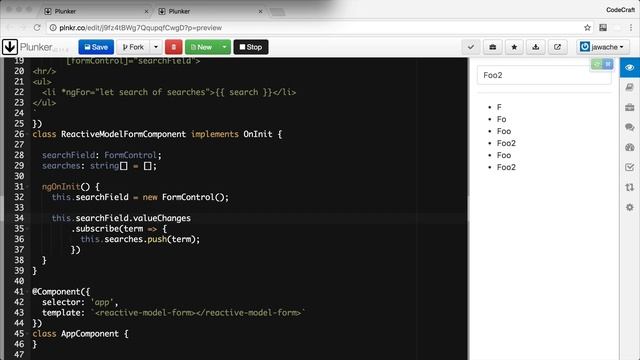Expand the New button dropdown arrow
The height and width of the screenshot is (360, 640).
point(224,47)
